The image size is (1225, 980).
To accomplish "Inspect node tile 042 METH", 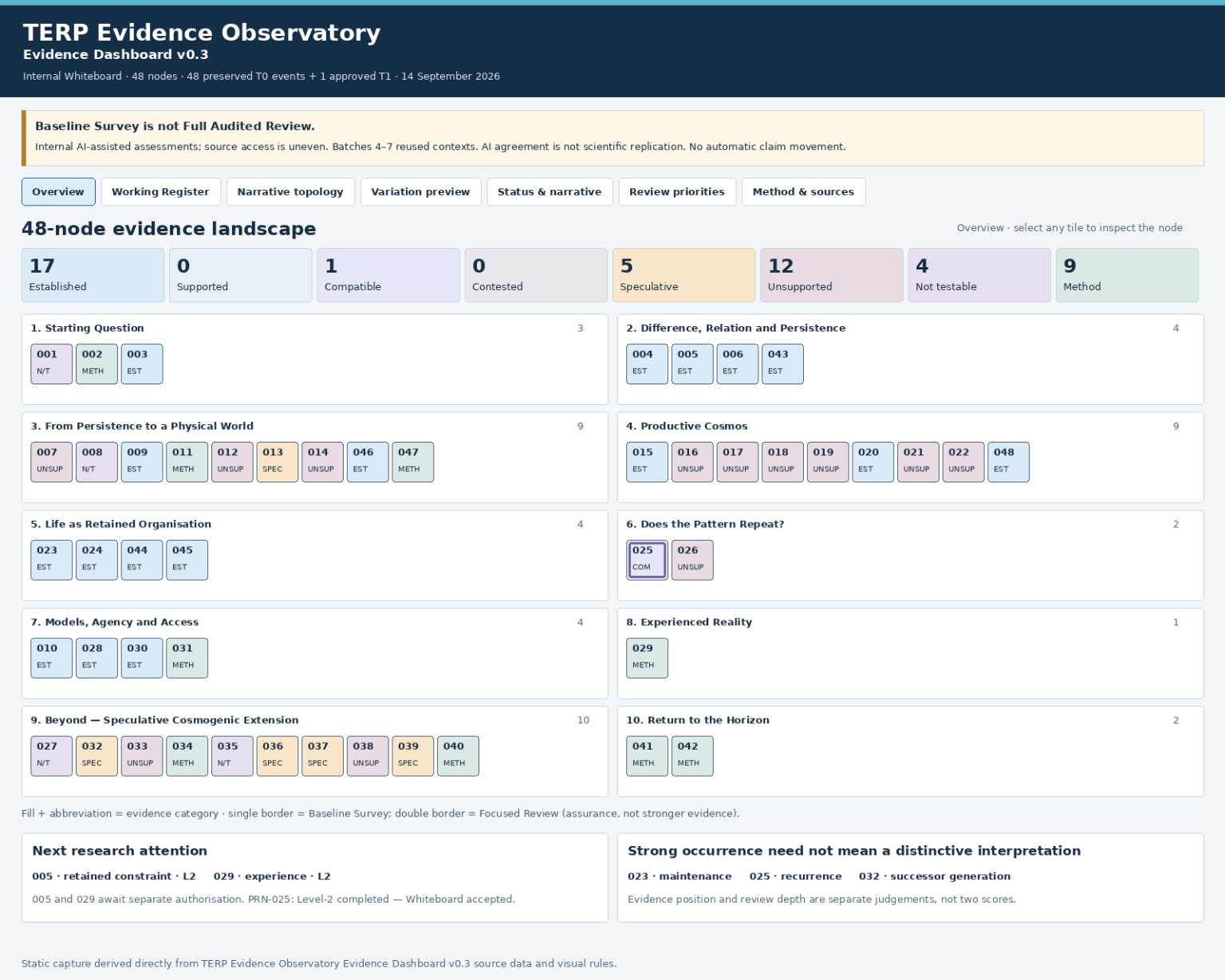I will [692, 756].
